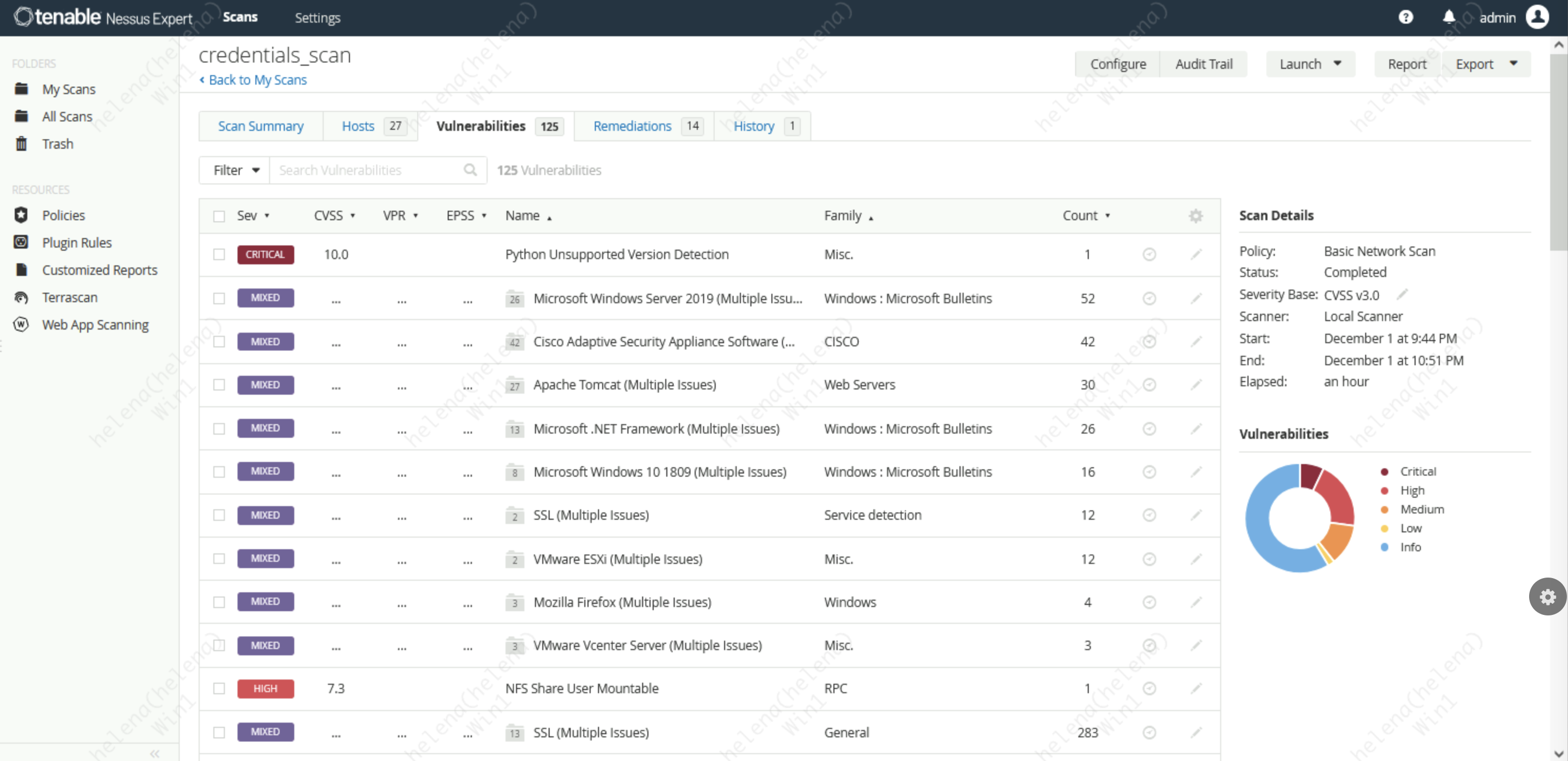Click the table column settings gear
This screenshot has width=1568, height=761.
coord(1195,215)
